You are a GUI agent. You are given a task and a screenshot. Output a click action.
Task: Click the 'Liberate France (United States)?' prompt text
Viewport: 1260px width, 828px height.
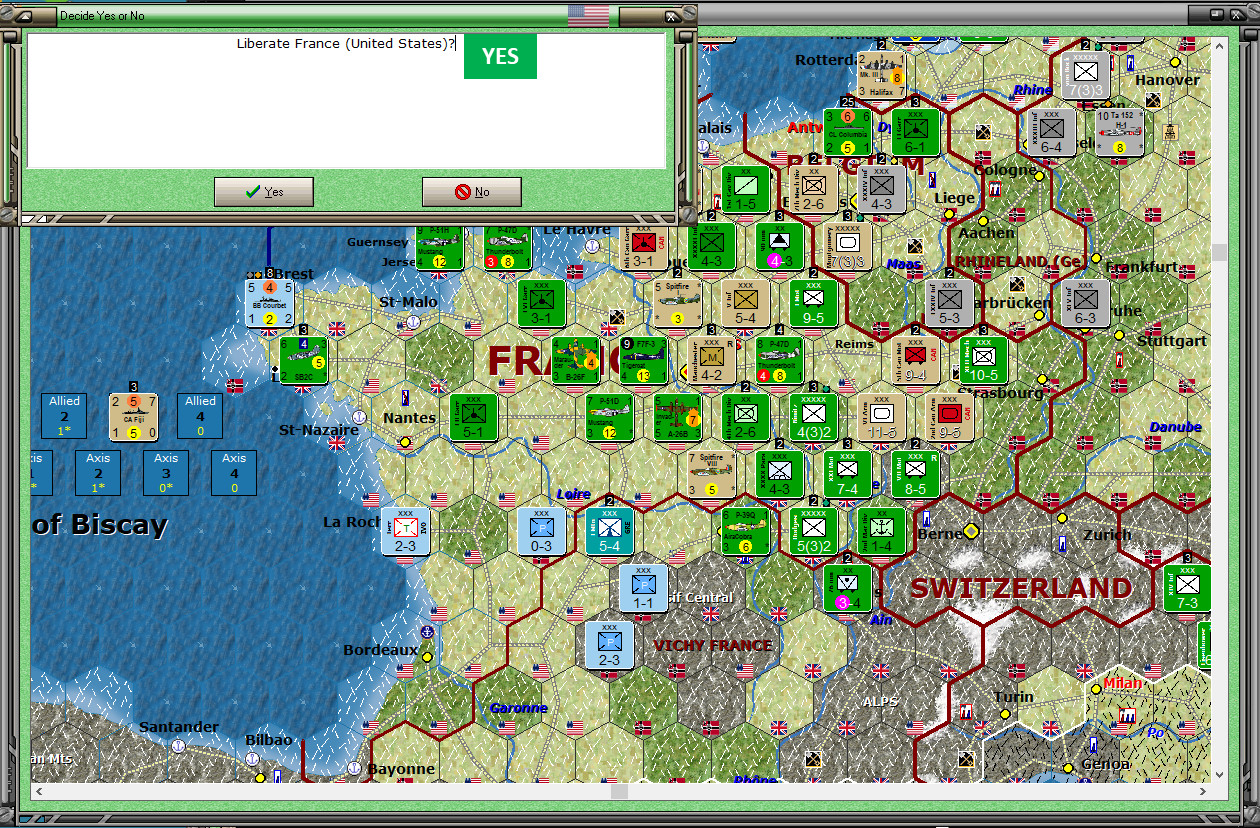[x=346, y=43]
